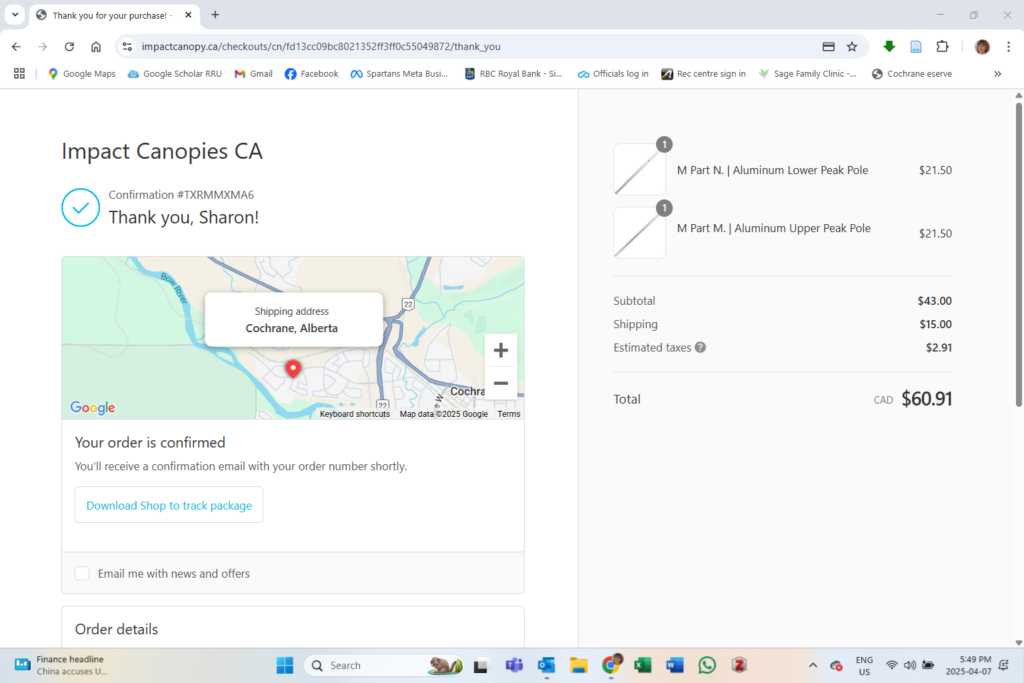Open the Extensions puzzle icon
The image size is (1024, 683).
click(942, 46)
